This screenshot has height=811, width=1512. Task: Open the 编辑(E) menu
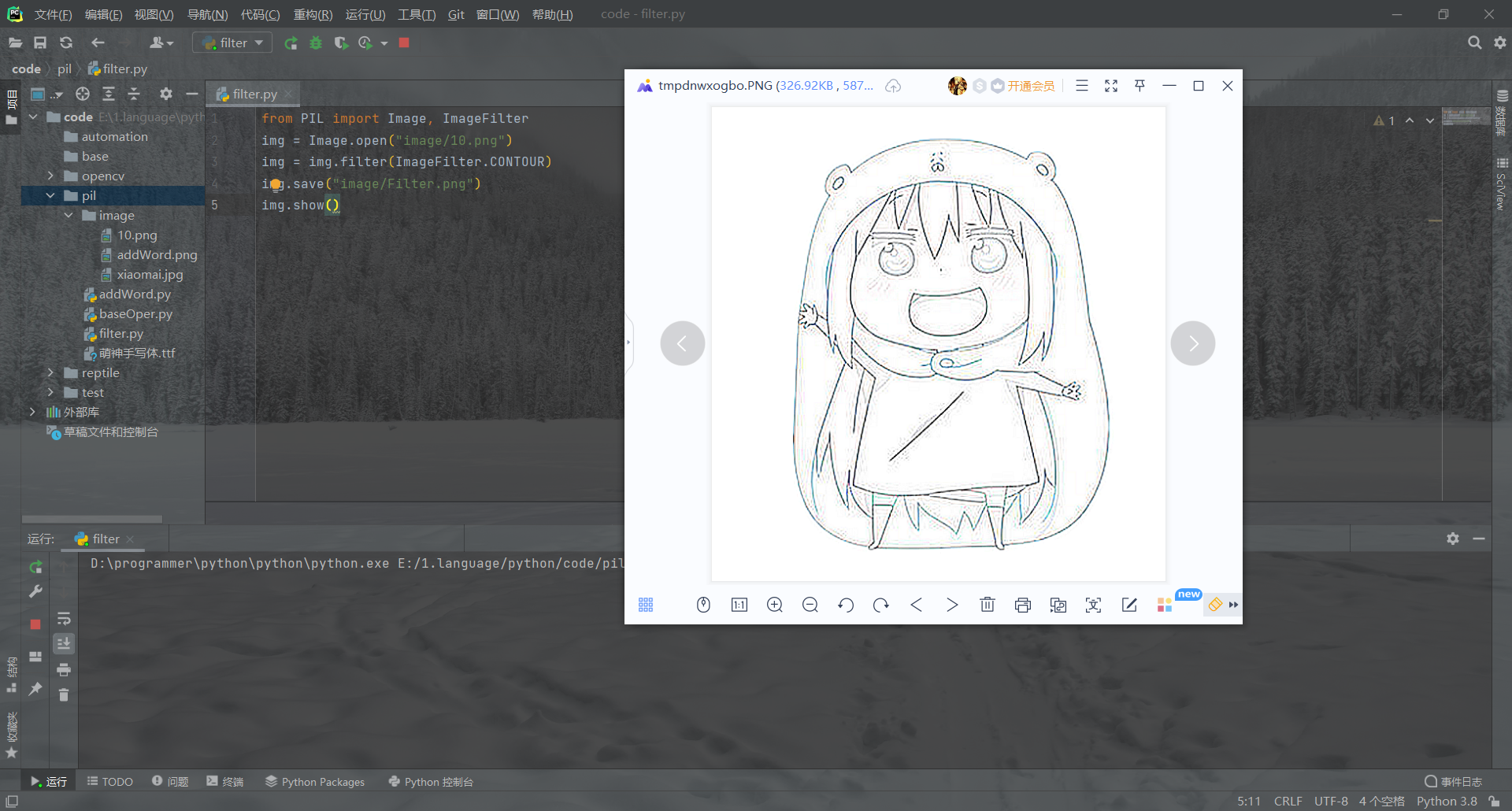pyautogui.click(x=103, y=14)
